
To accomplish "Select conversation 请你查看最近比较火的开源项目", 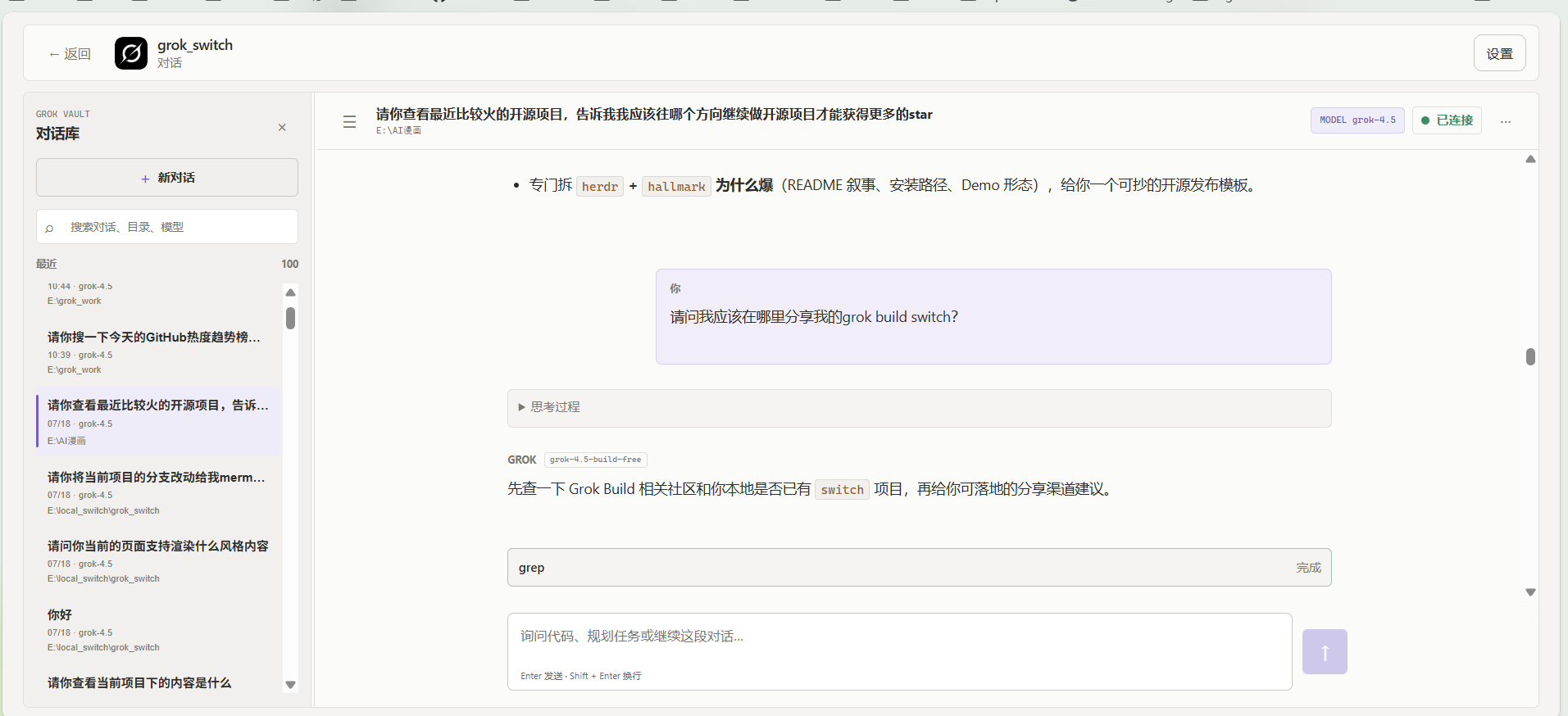I will 158,421.
